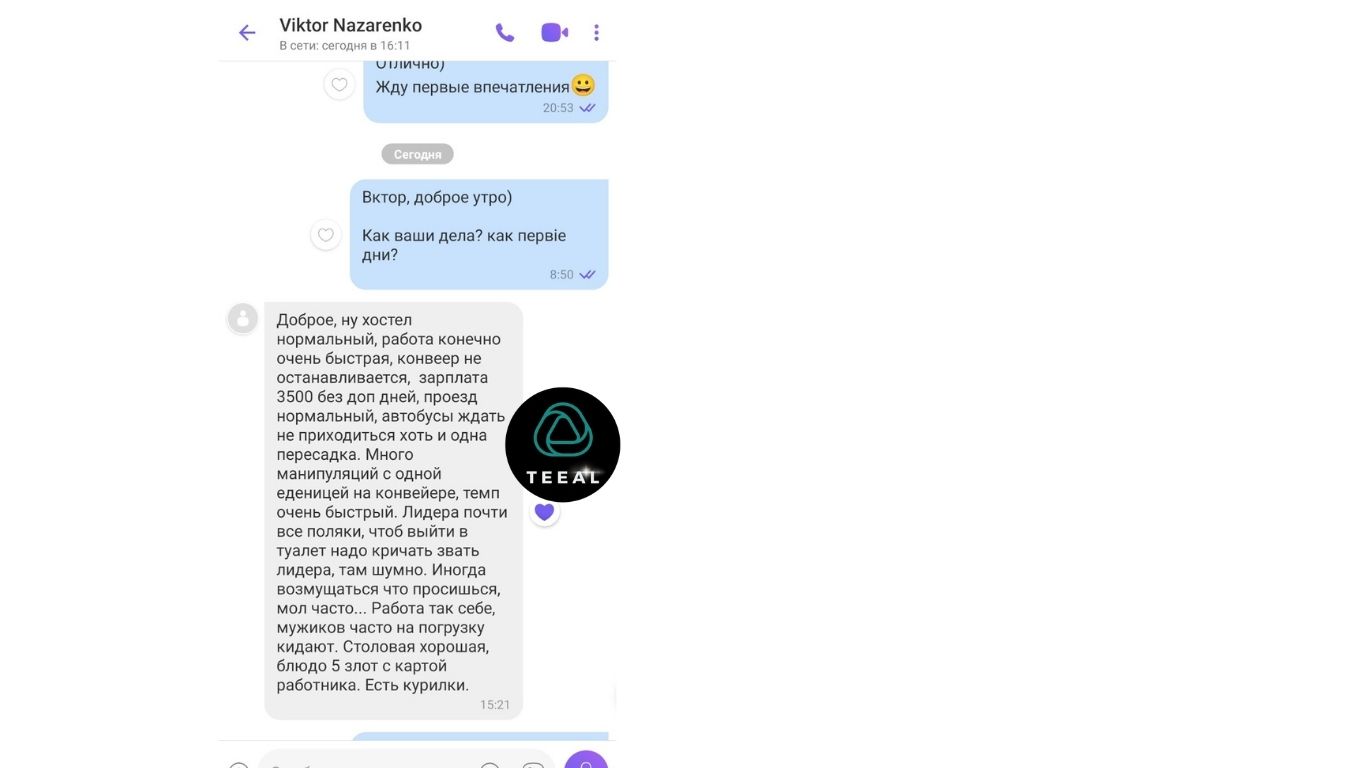
Task: Select the blue 'Как ваши дела?' message bubble
Action: (479, 235)
